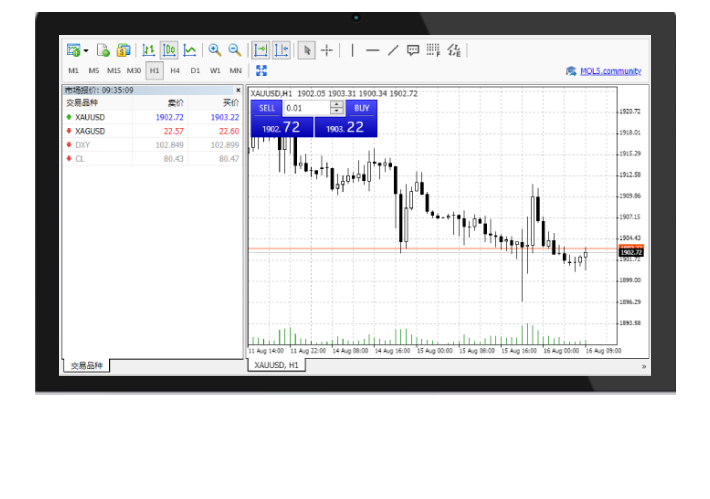Increase lot volume with the up arrow
710x499 pixels.
click(x=337, y=104)
